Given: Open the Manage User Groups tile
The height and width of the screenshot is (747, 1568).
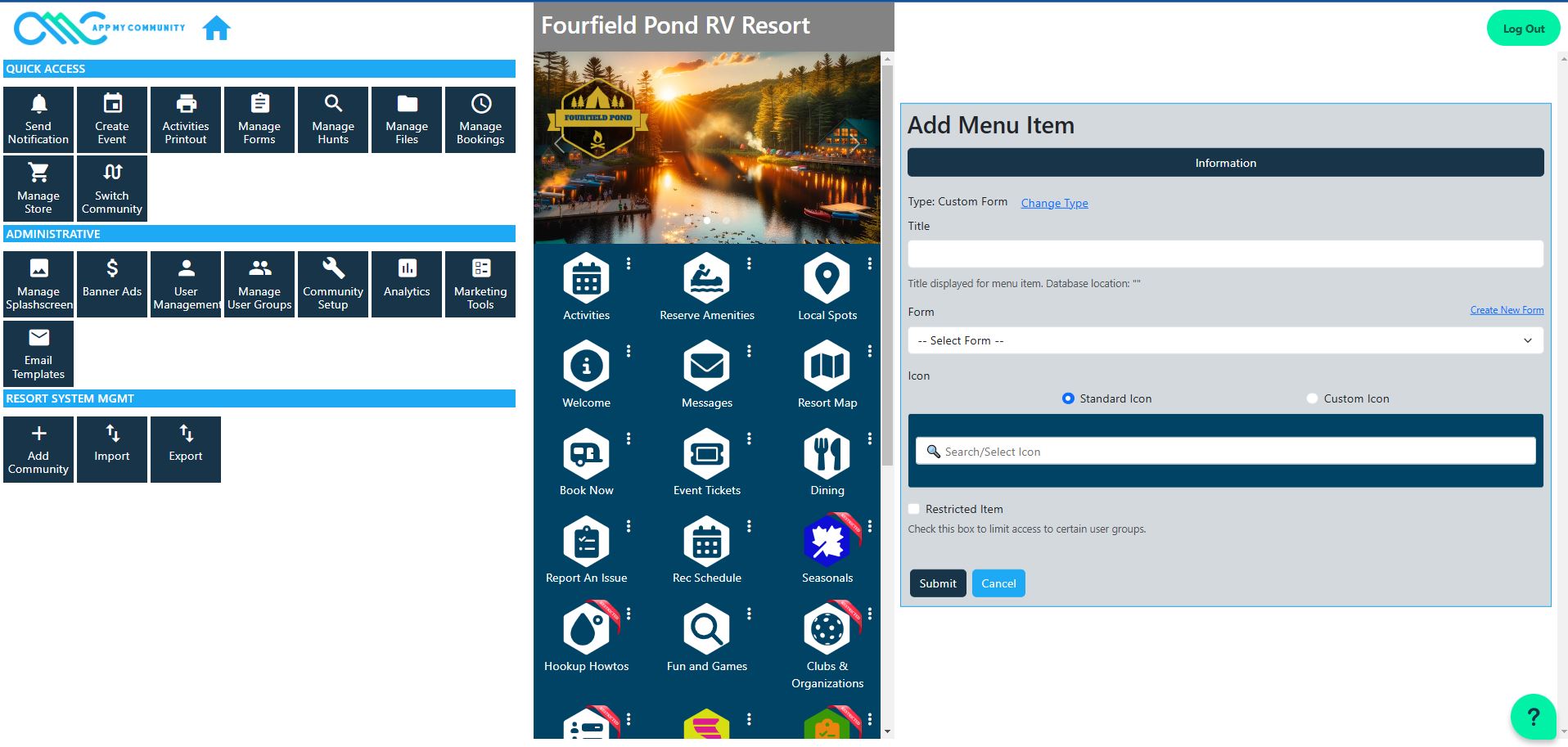Looking at the screenshot, I should coord(259,284).
